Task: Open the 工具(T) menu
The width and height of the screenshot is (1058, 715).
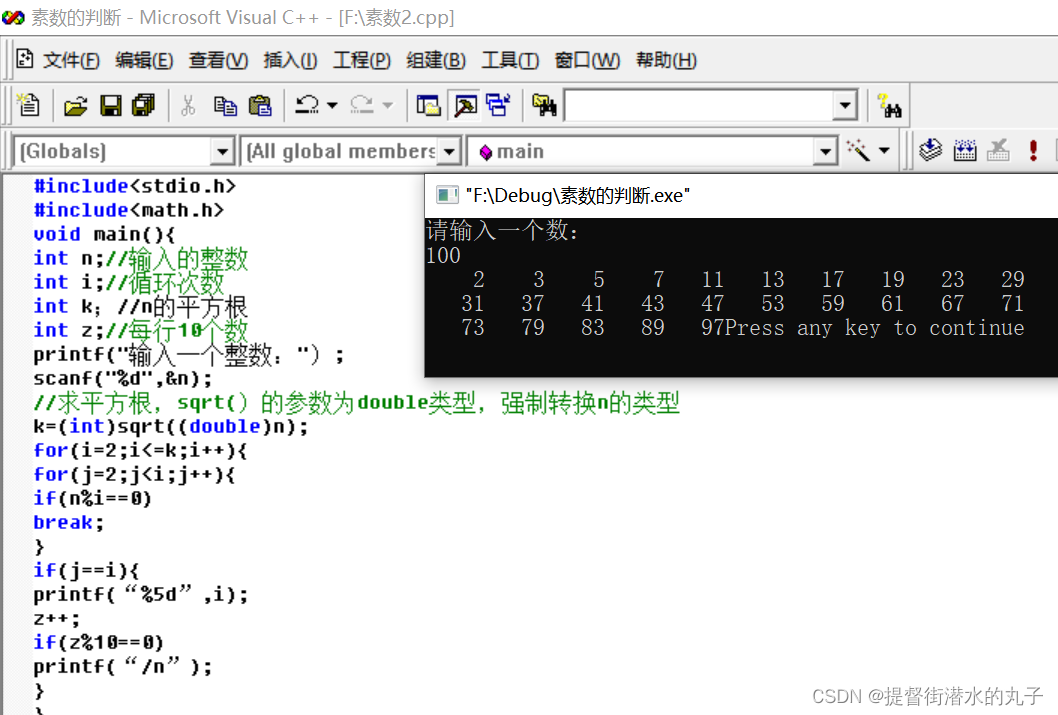Action: [x=510, y=60]
